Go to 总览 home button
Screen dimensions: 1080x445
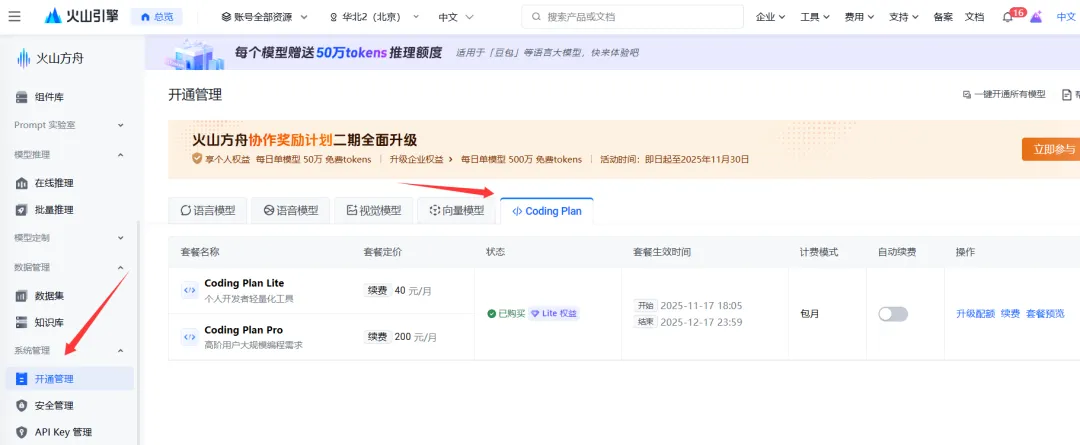[157, 17]
